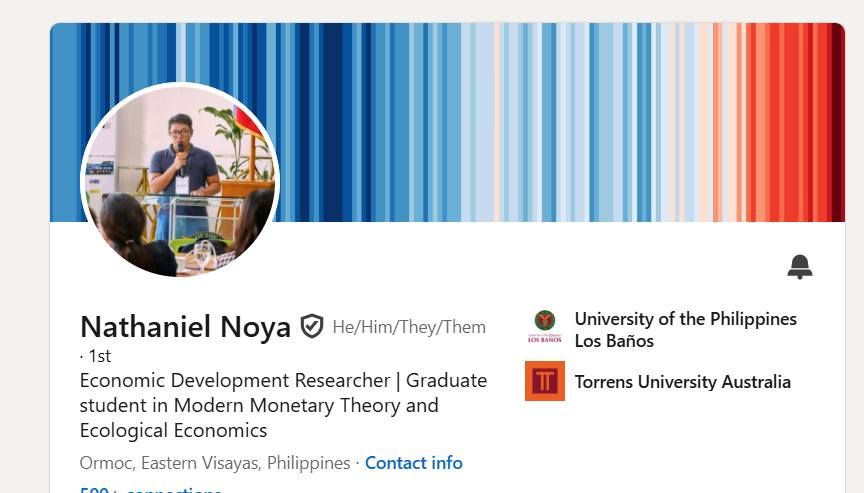The height and width of the screenshot is (493, 864).
Task: Open the University of the Philippines Los Baños logo
Action: 545,328
